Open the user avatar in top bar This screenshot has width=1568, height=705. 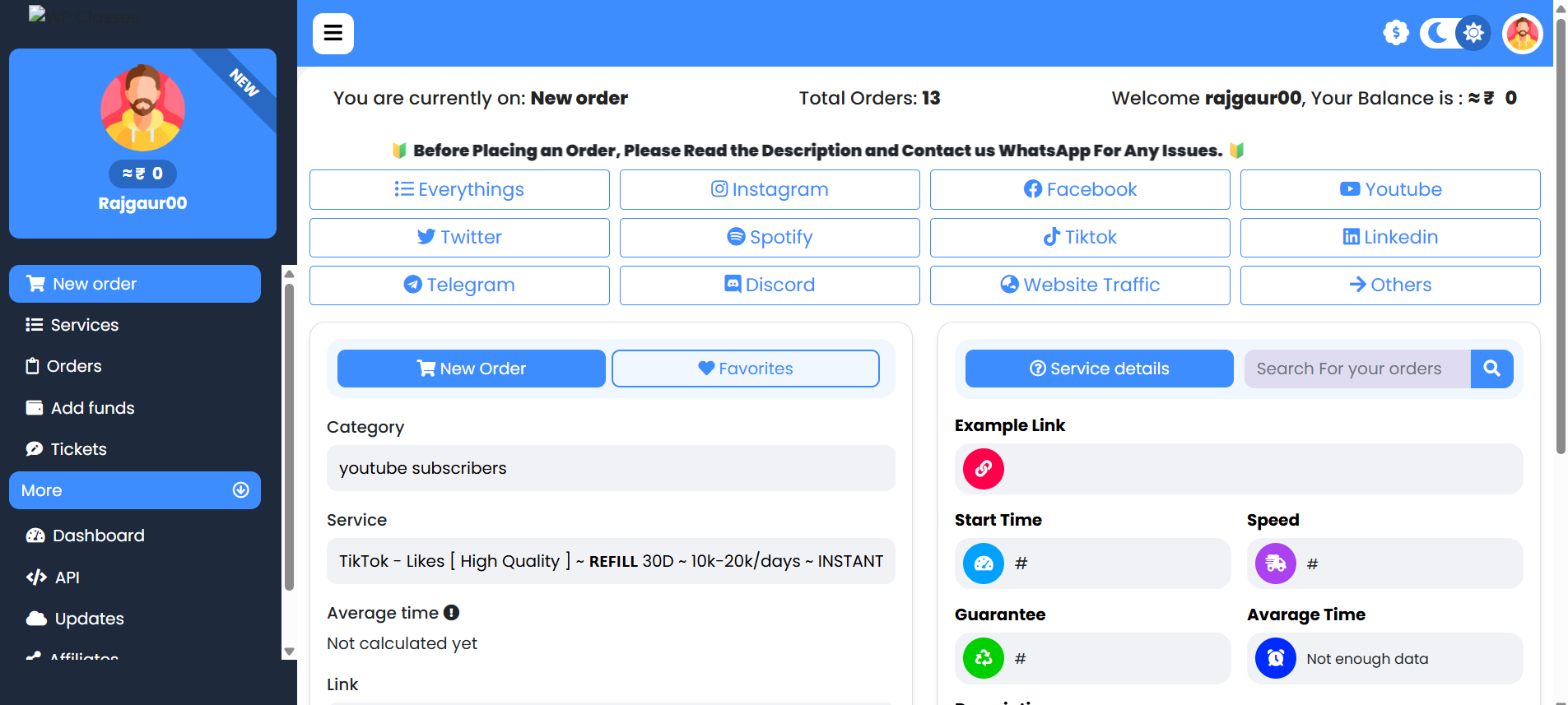(x=1522, y=34)
